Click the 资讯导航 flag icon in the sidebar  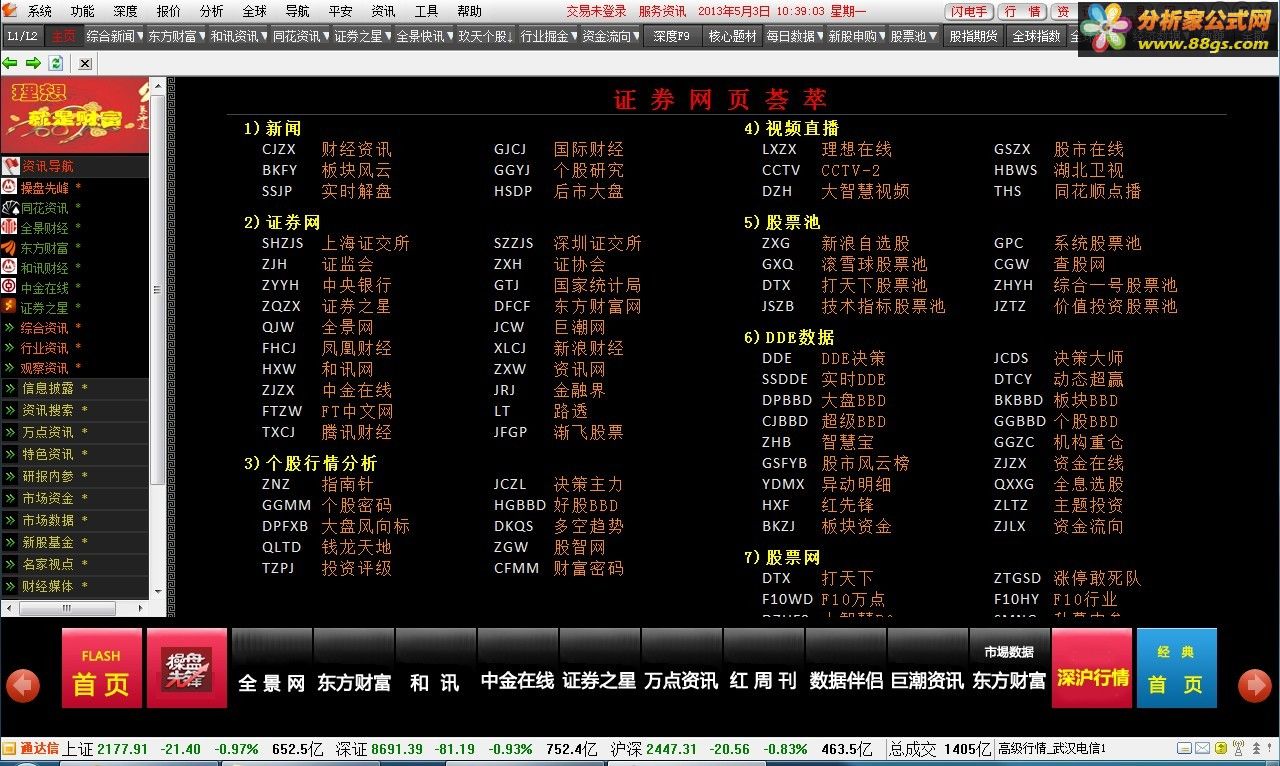click(x=10, y=166)
